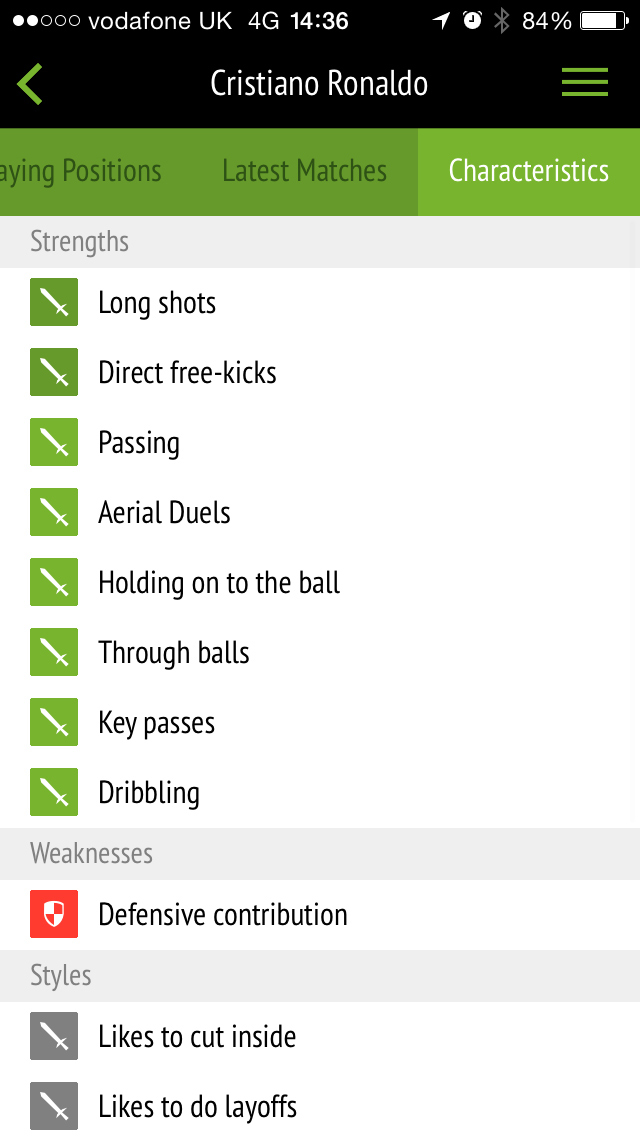Screen dimensions: 640x1136
Task: Tap sword icon beside Through balls
Action: (x=54, y=653)
